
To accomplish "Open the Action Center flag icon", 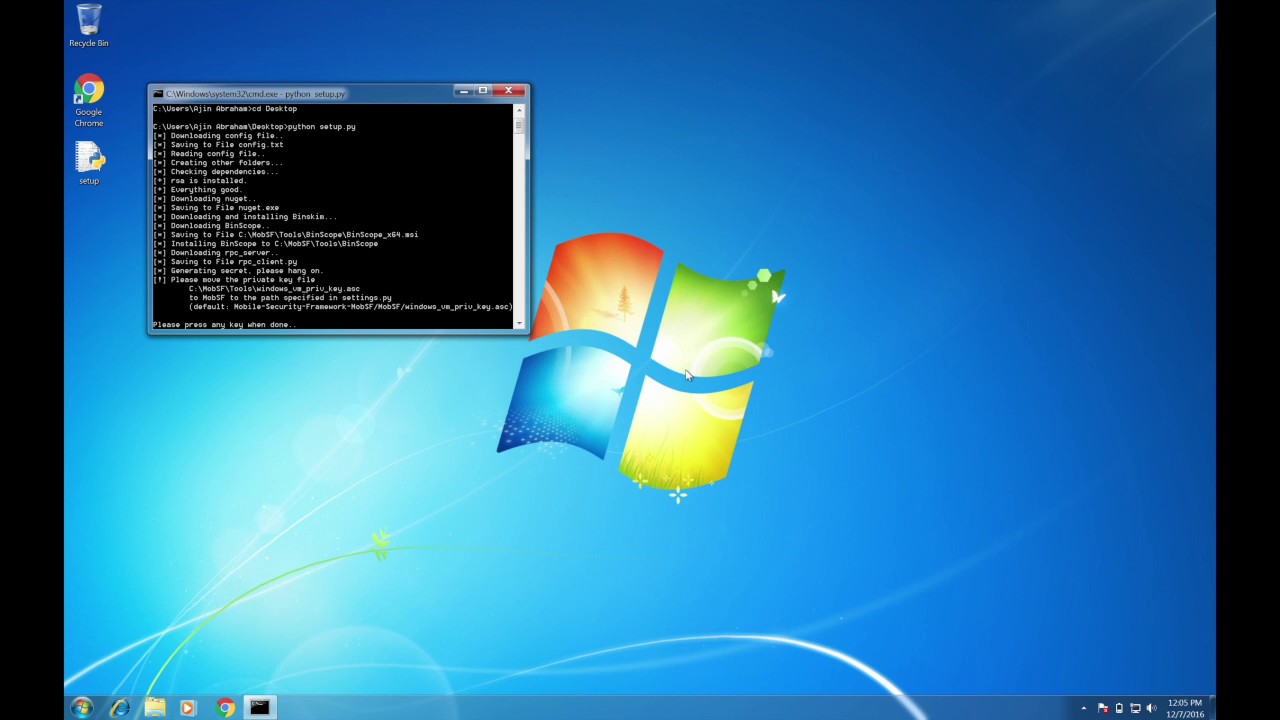I will (x=1103, y=708).
